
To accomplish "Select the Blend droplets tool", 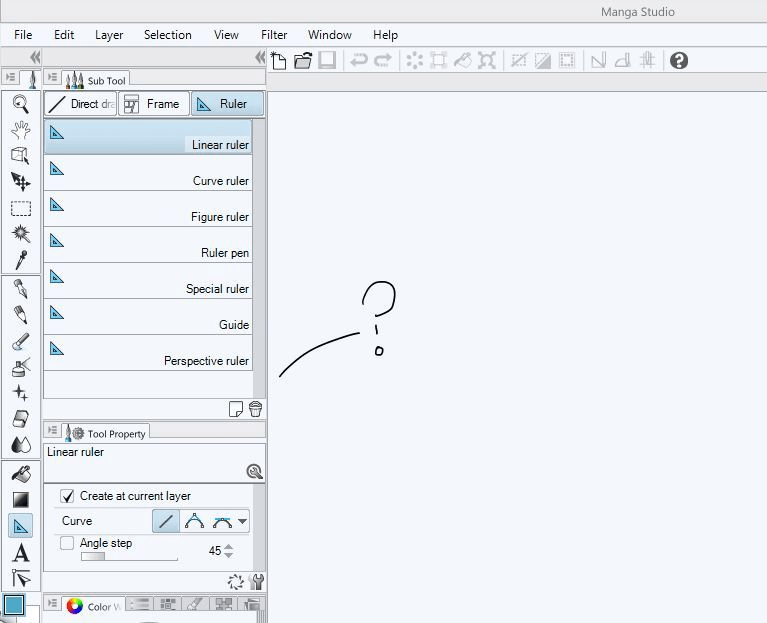I will [x=21, y=445].
